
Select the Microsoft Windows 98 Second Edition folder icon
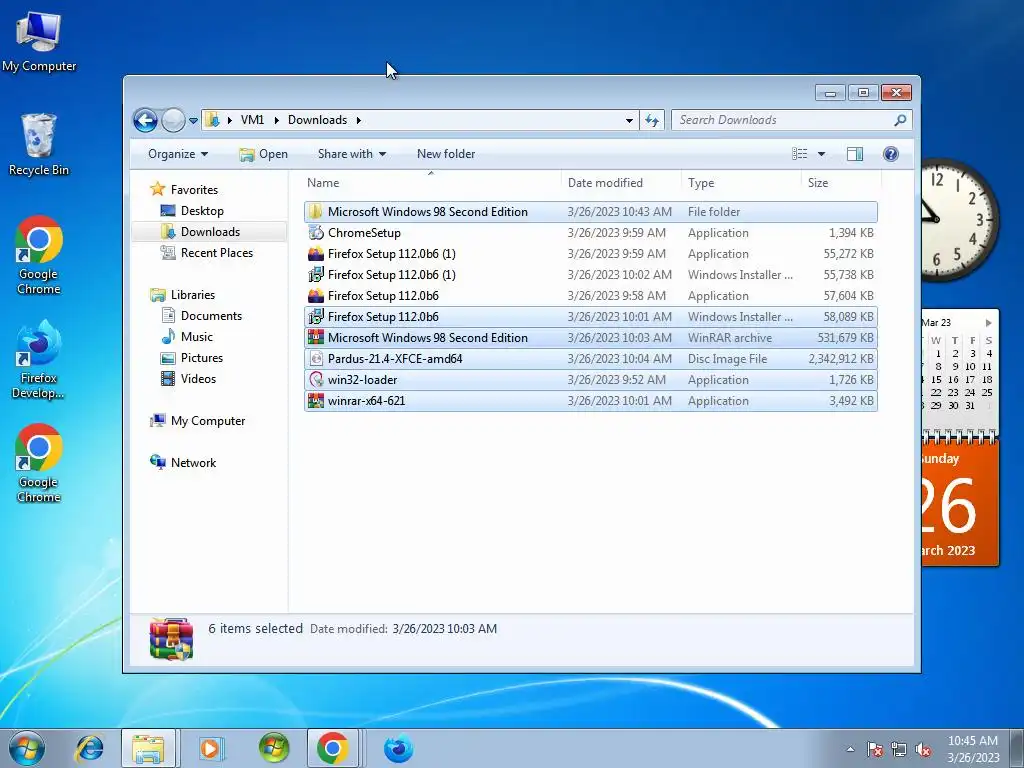316,212
